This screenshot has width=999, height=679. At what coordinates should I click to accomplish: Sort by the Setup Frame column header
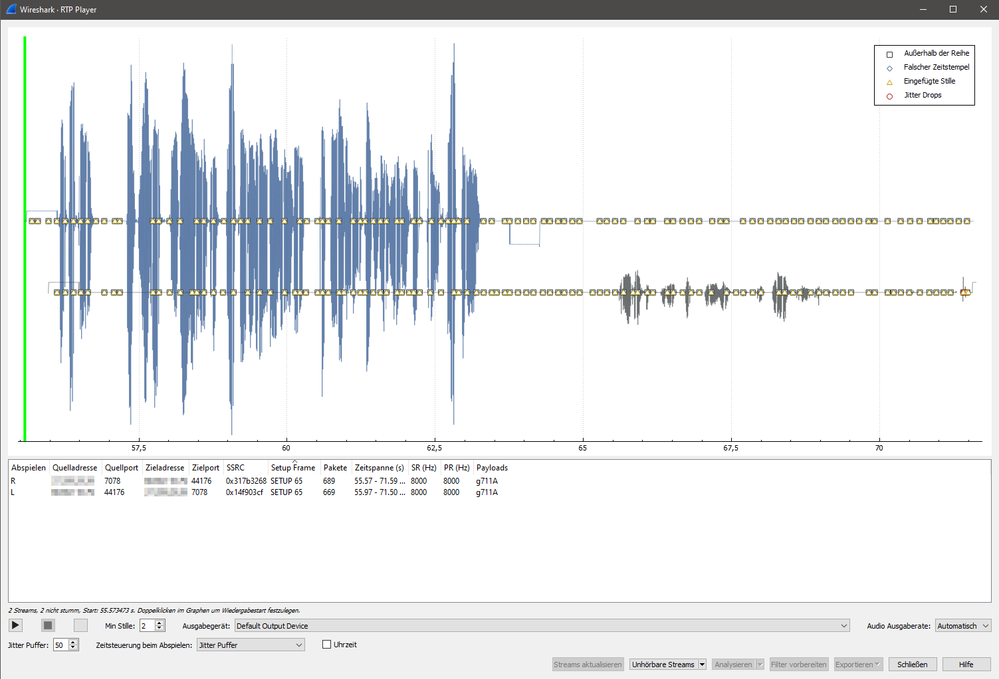click(x=293, y=468)
